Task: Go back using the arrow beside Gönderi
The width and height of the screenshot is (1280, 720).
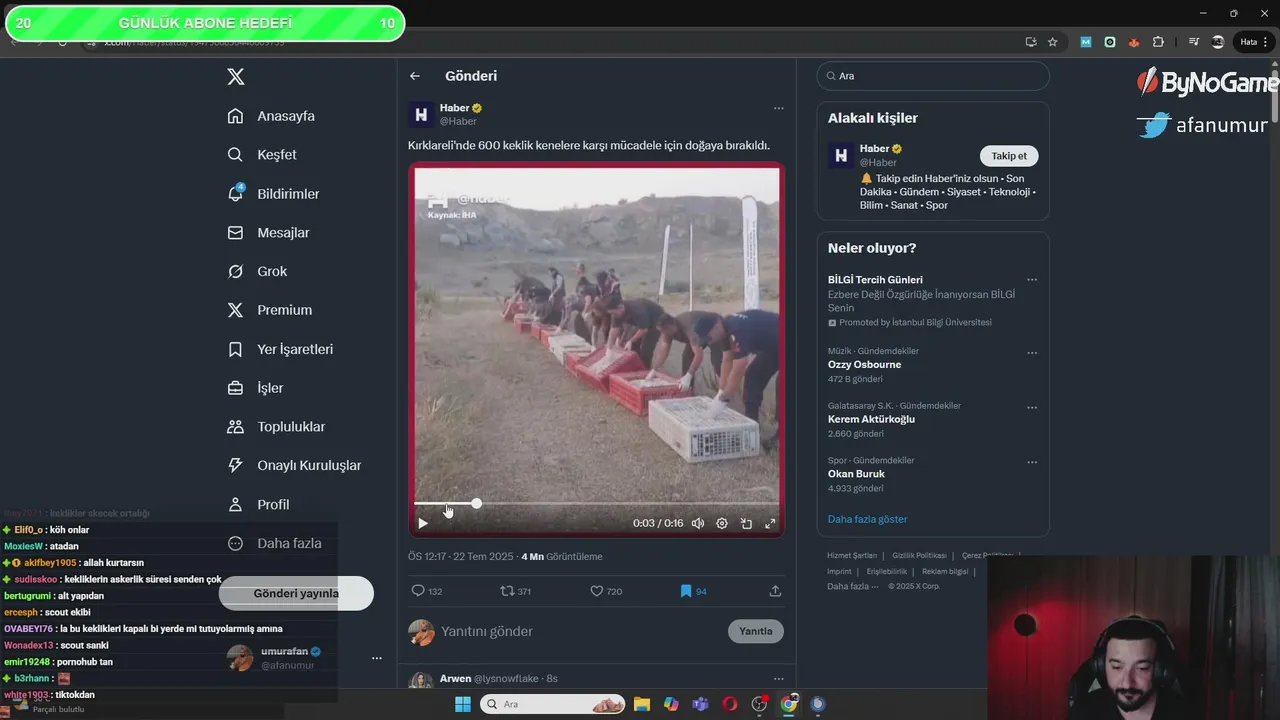Action: (415, 76)
